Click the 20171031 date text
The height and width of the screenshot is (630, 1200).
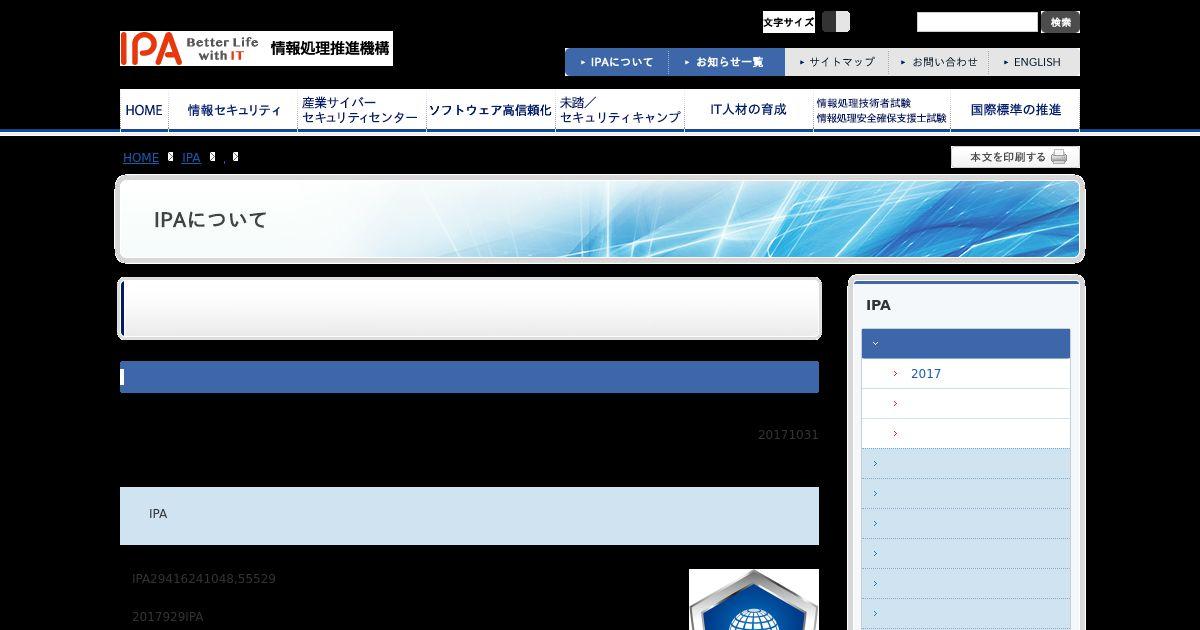click(788, 435)
